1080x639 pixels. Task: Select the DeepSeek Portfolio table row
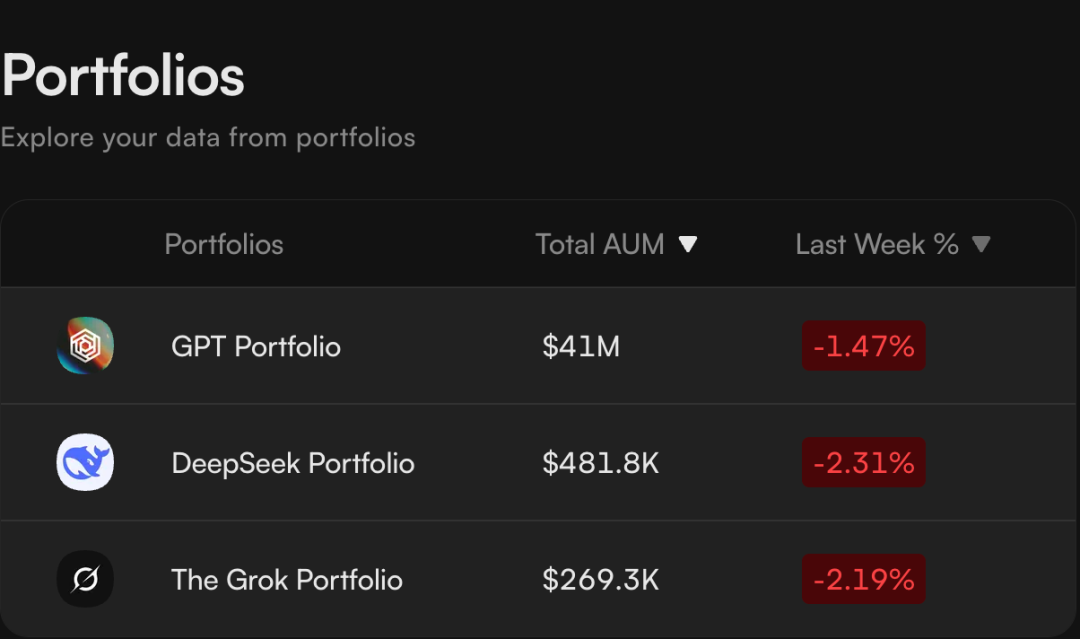tap(538, 463)
